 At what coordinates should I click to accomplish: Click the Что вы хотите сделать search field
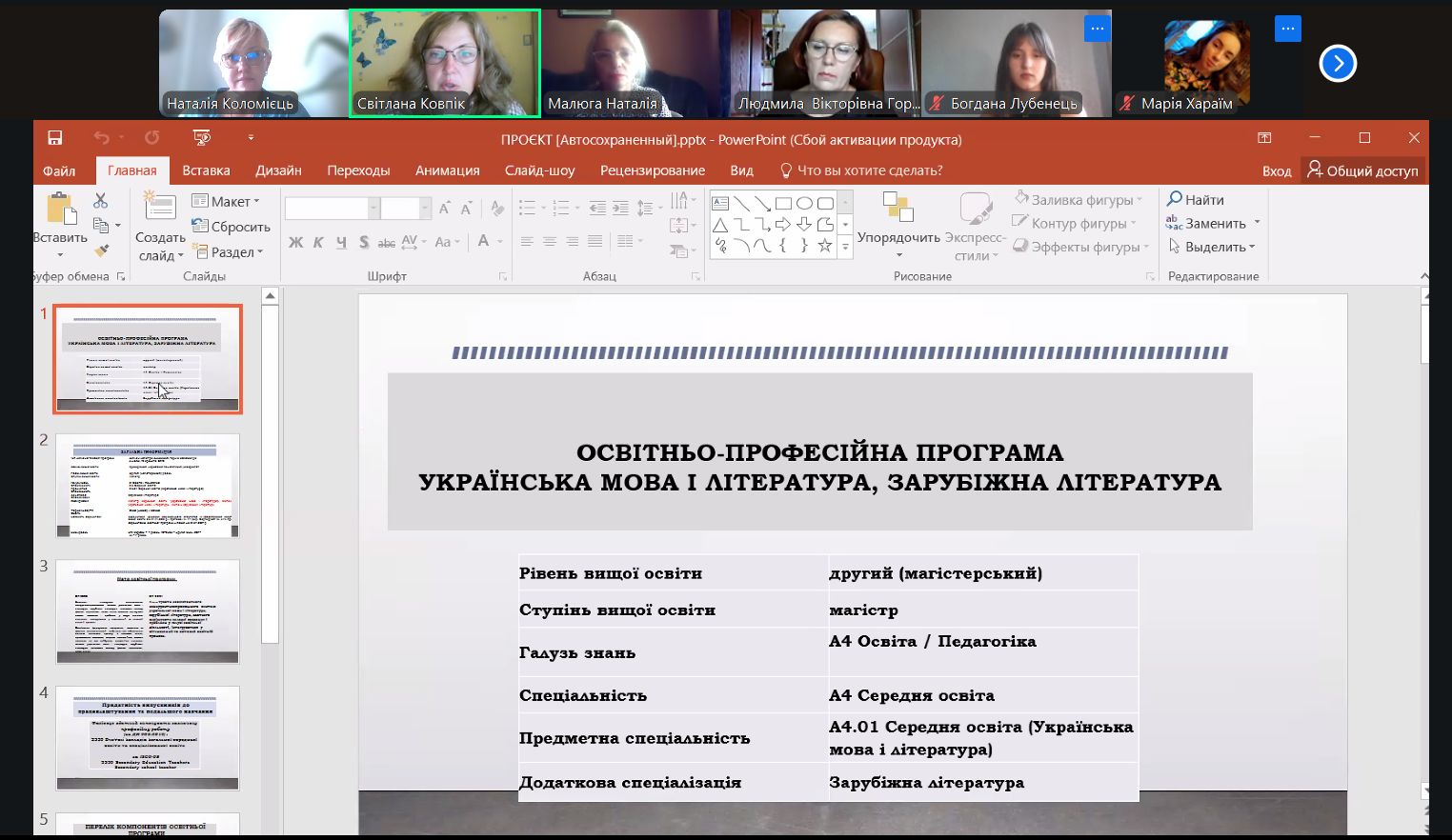click(x=869, y=170)
